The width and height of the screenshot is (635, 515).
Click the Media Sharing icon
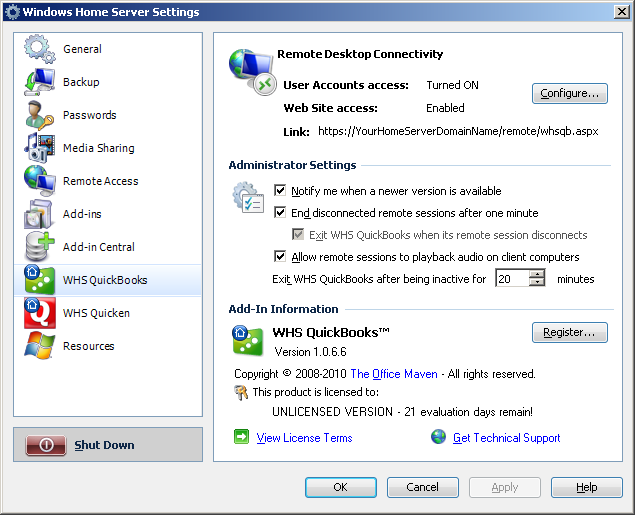(39, 148)
